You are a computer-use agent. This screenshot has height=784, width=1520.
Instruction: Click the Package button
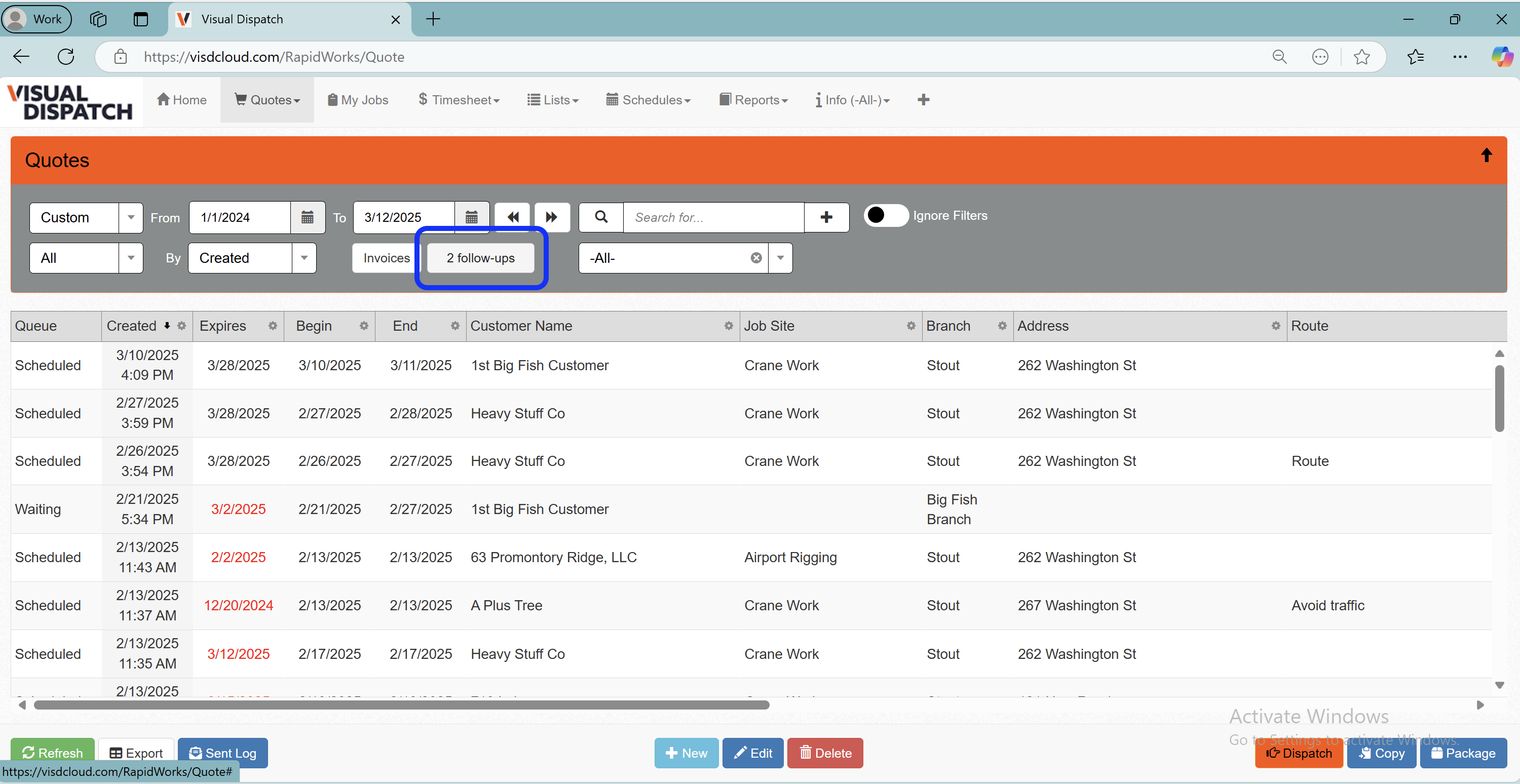coord(1463,753)
